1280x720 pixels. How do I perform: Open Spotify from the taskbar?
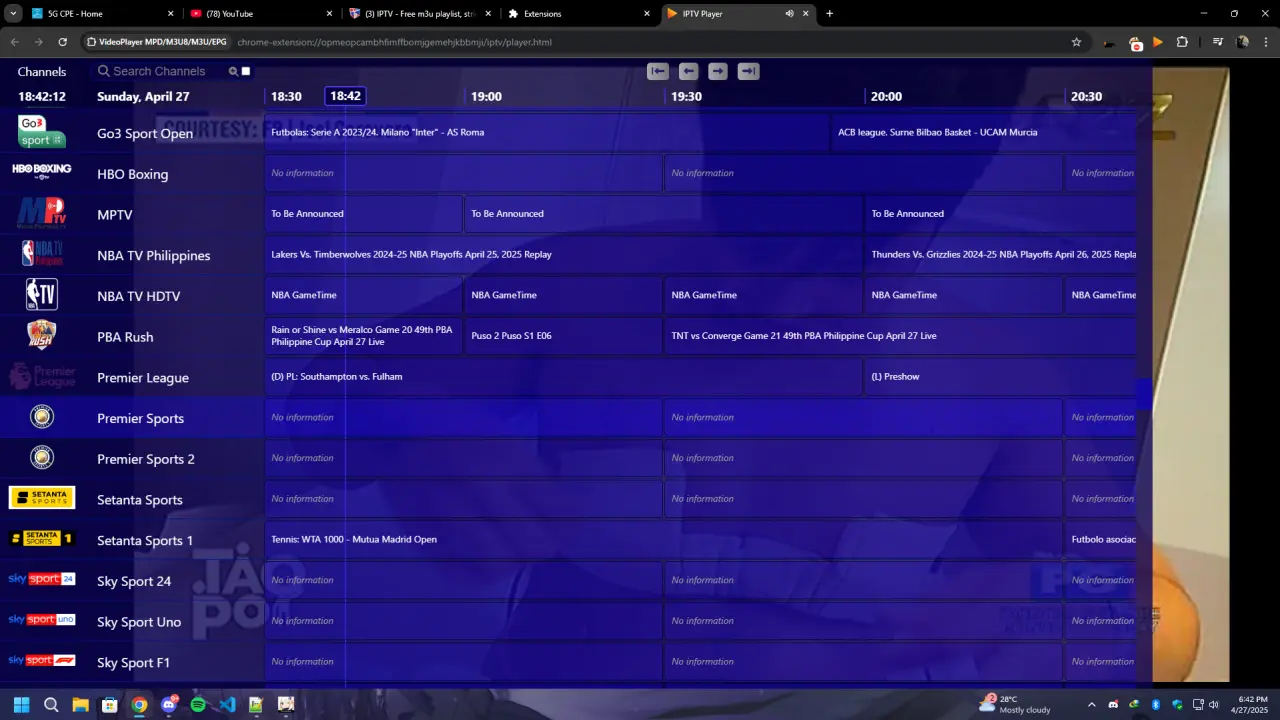tap(198, 705)
